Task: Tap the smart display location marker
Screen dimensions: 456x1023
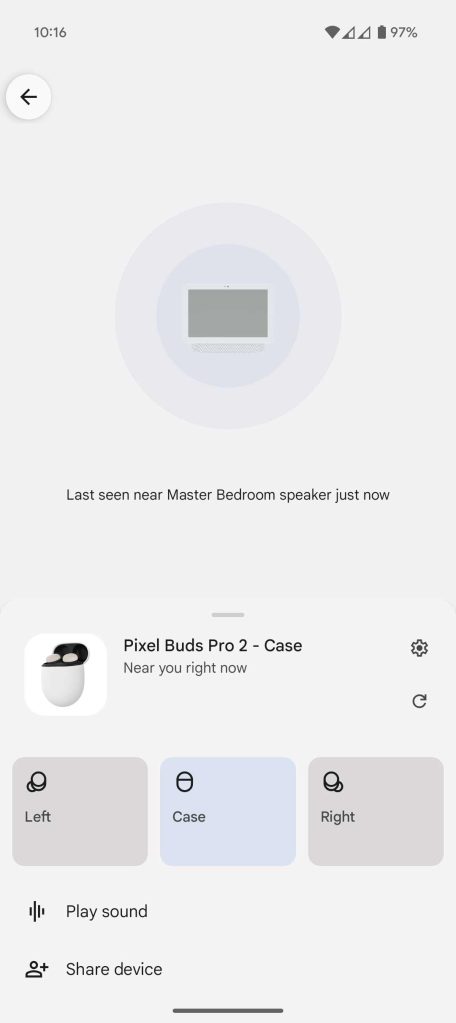Action: click(228, 318)
